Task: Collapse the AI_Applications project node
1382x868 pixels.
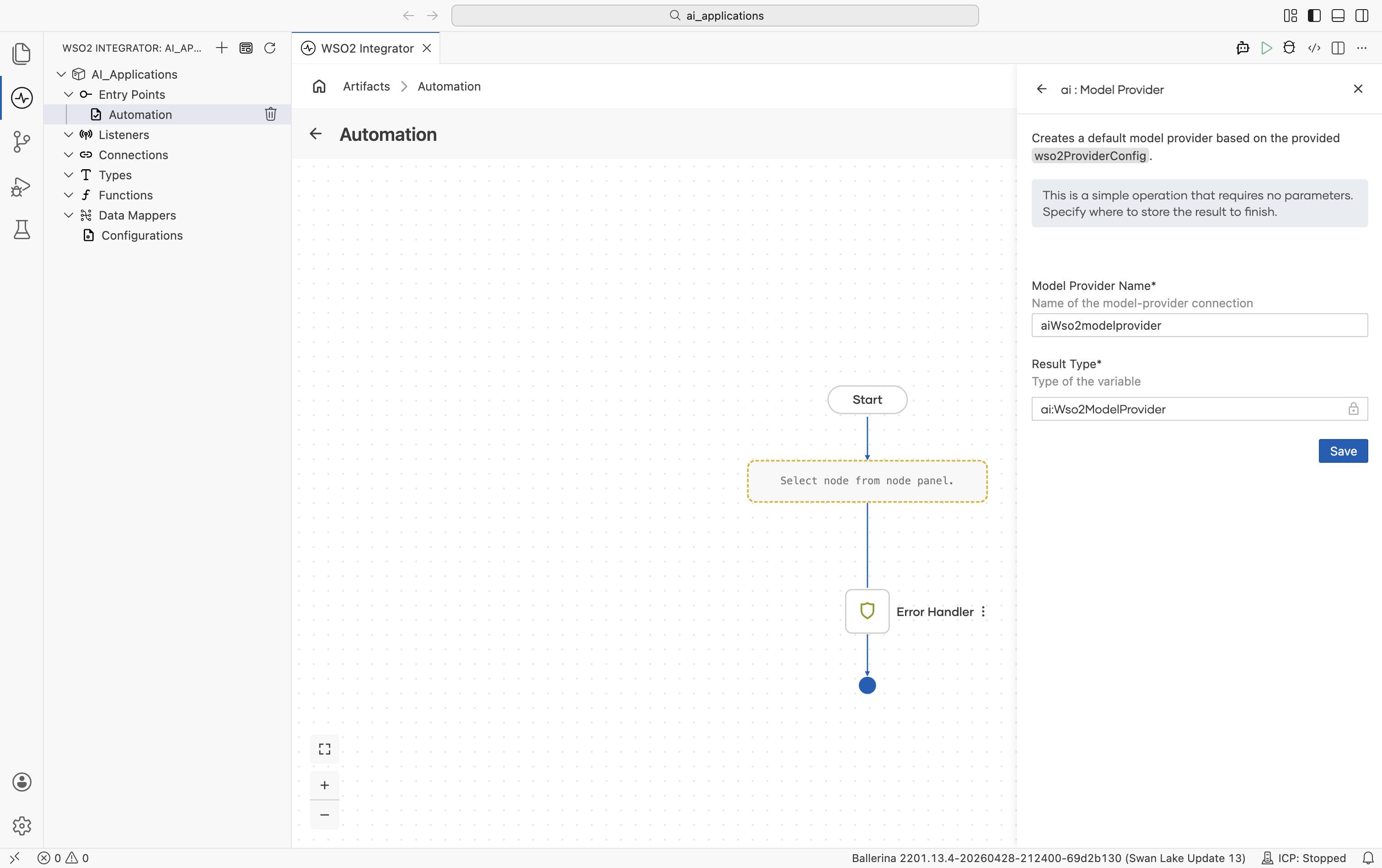Action: coord(61,74)
